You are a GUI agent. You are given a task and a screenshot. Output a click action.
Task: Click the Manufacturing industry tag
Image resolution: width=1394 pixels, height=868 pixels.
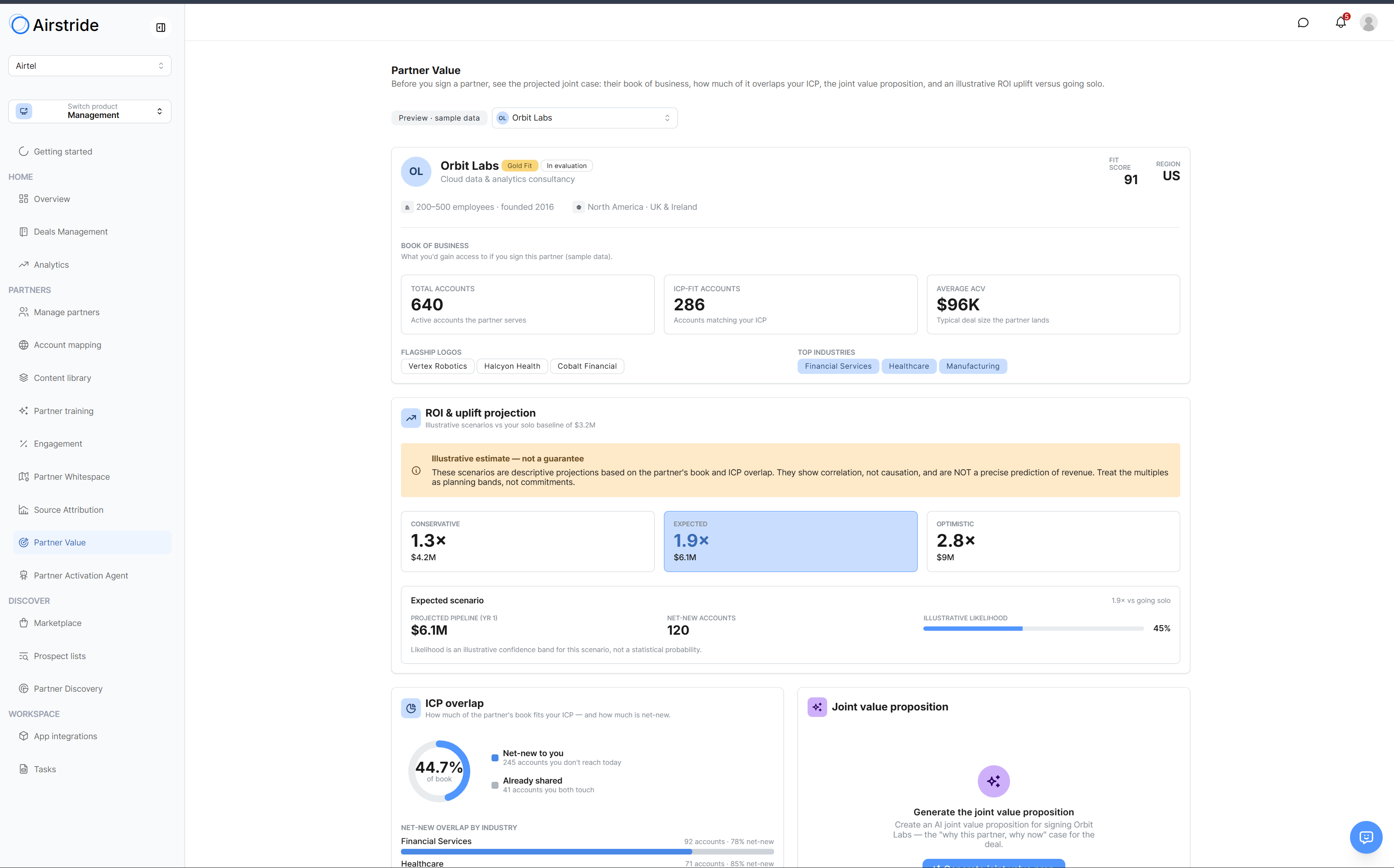coord(973,366)
